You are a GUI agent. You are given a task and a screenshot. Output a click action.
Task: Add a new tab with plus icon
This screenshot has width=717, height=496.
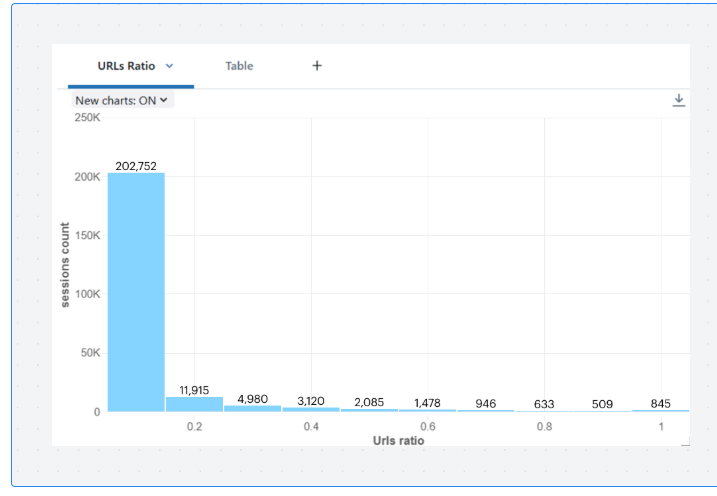click(317, 66)
